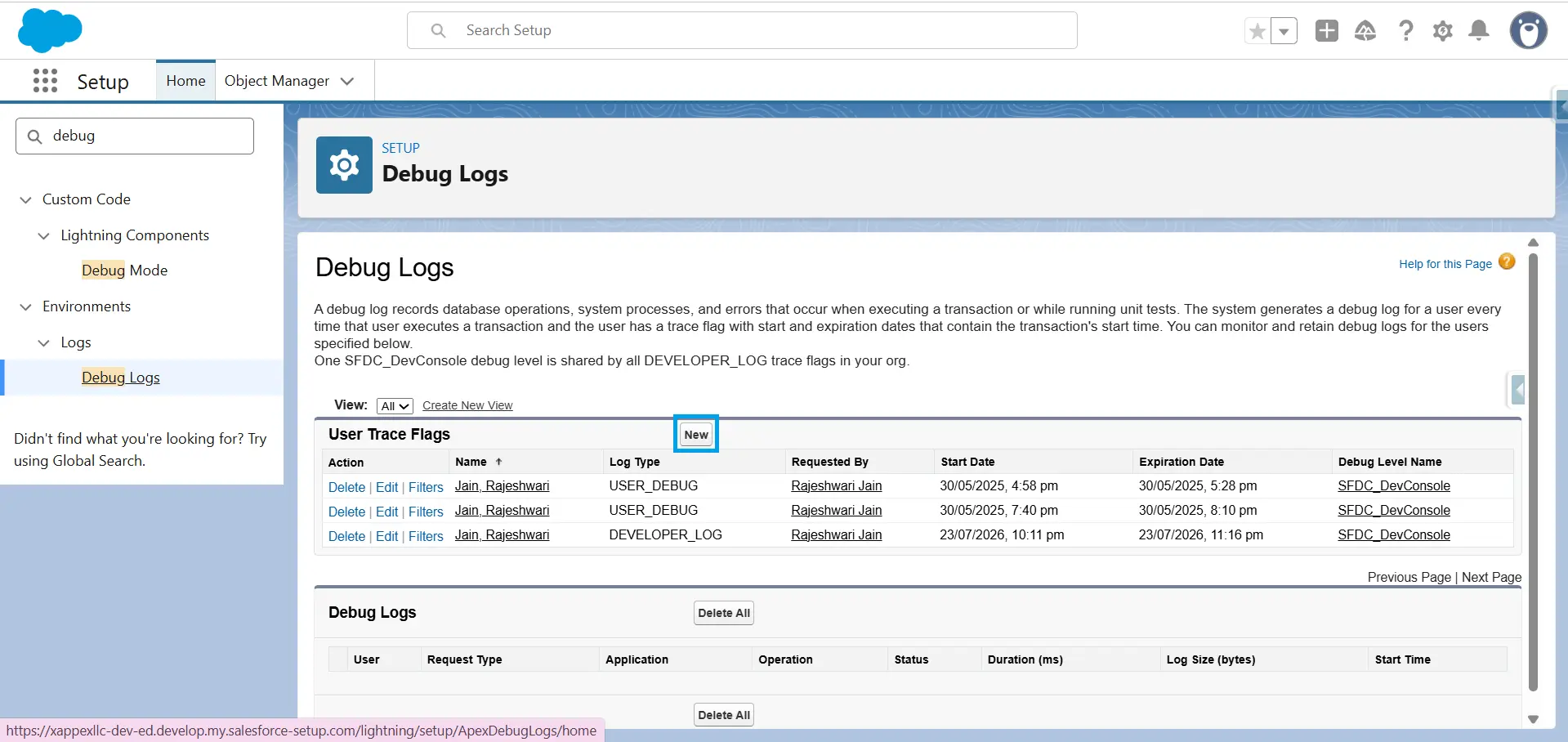Open Filters for the DEVELOPER_LOG trace flag
The width and height of the screenshot is (1568, 742).
tap(426, 536)
